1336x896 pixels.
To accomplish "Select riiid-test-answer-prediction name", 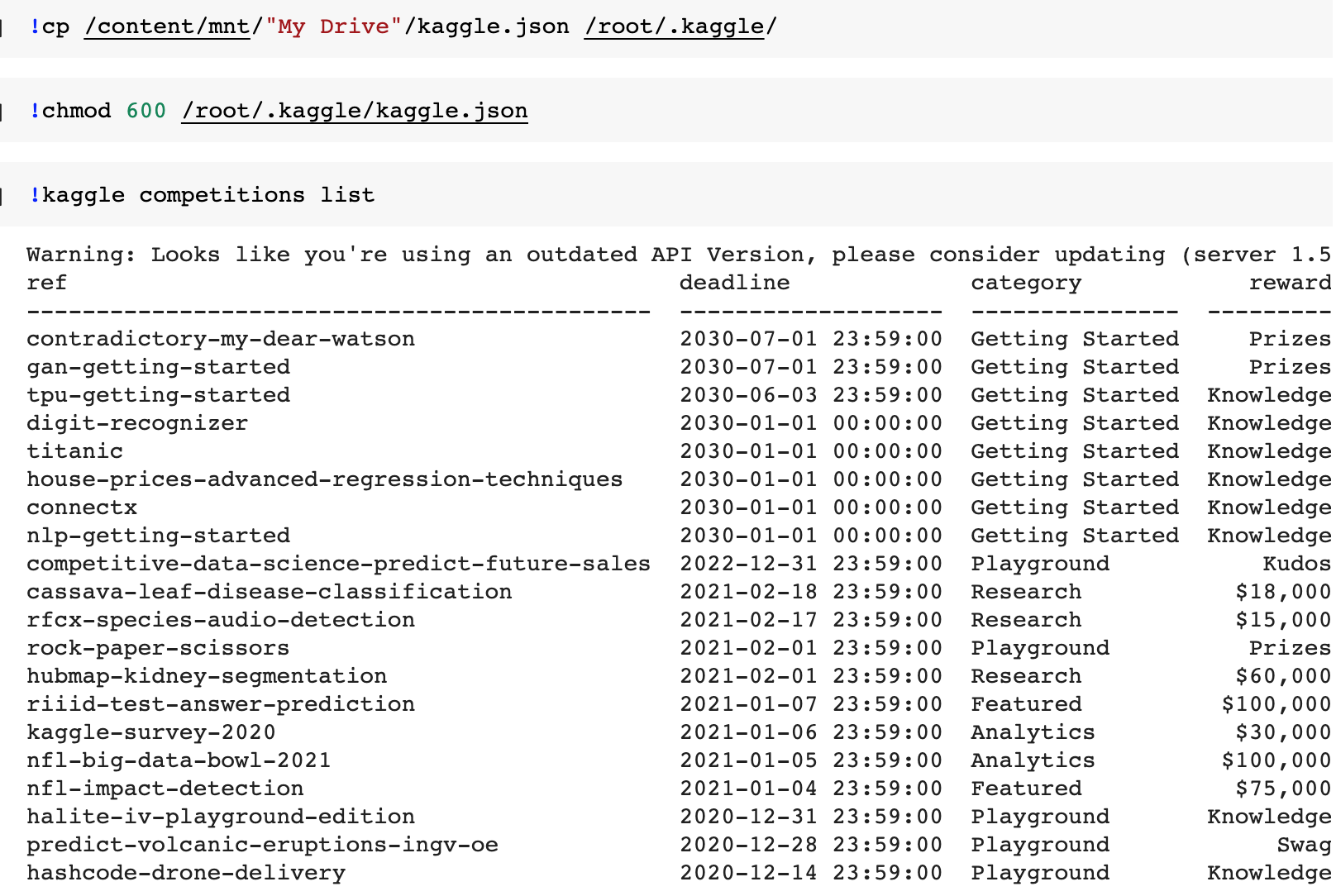I will 221,704.
